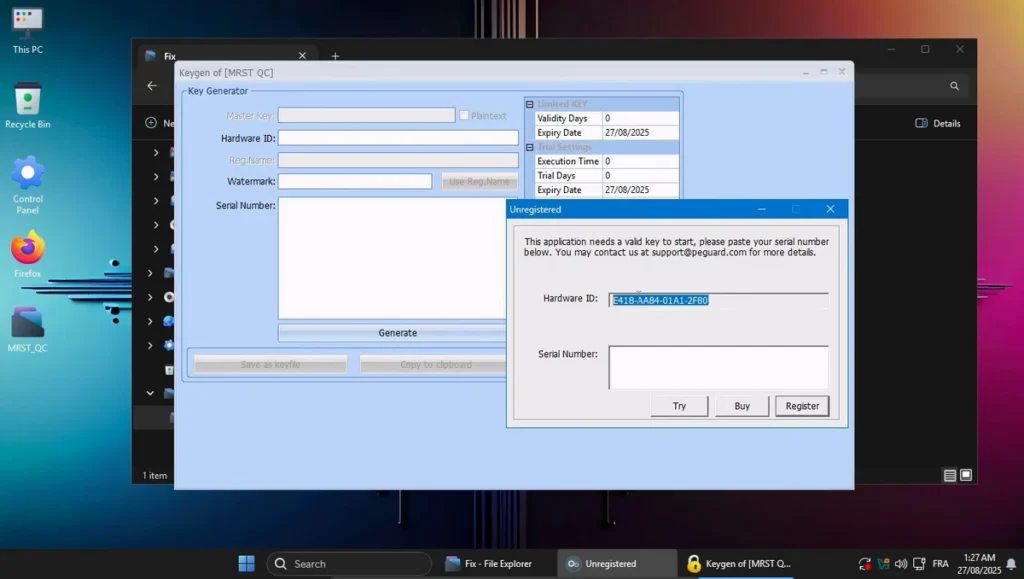Expand the first navigation tree chevron
Screen dimensions: 1024x579
(x=155, y=153)
